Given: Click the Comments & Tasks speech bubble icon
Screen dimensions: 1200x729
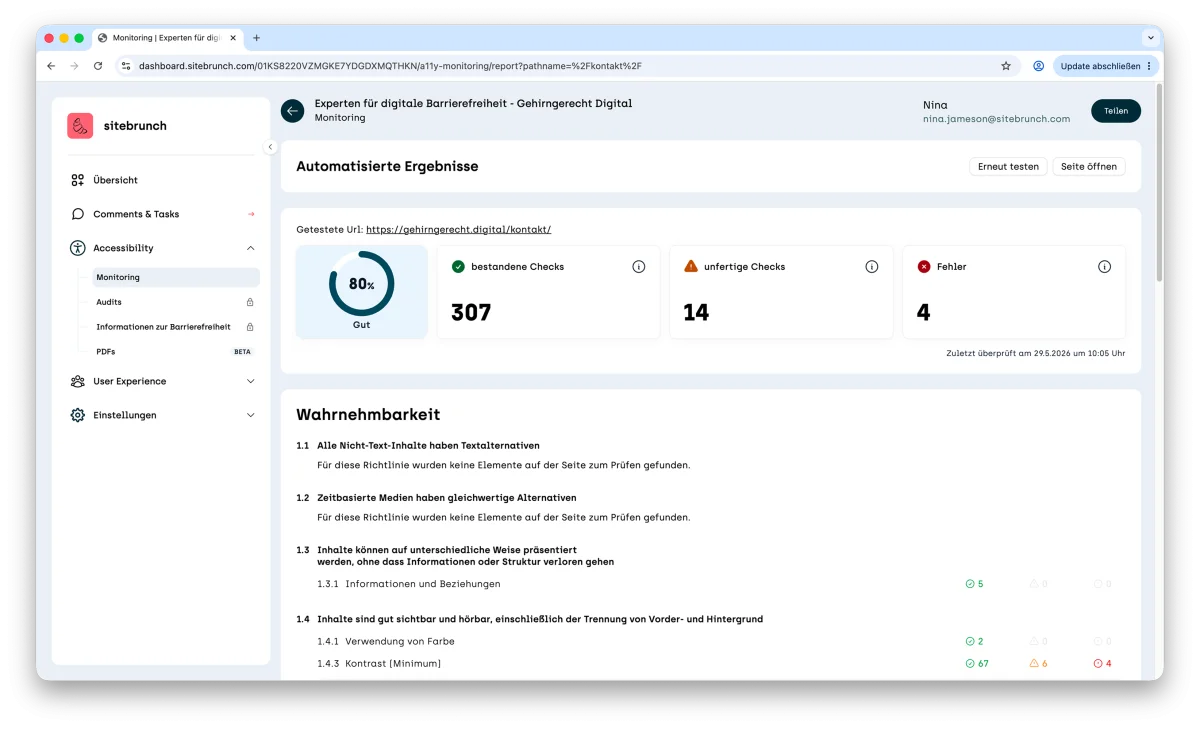Looking at the screenshot, I should [78, 214].
